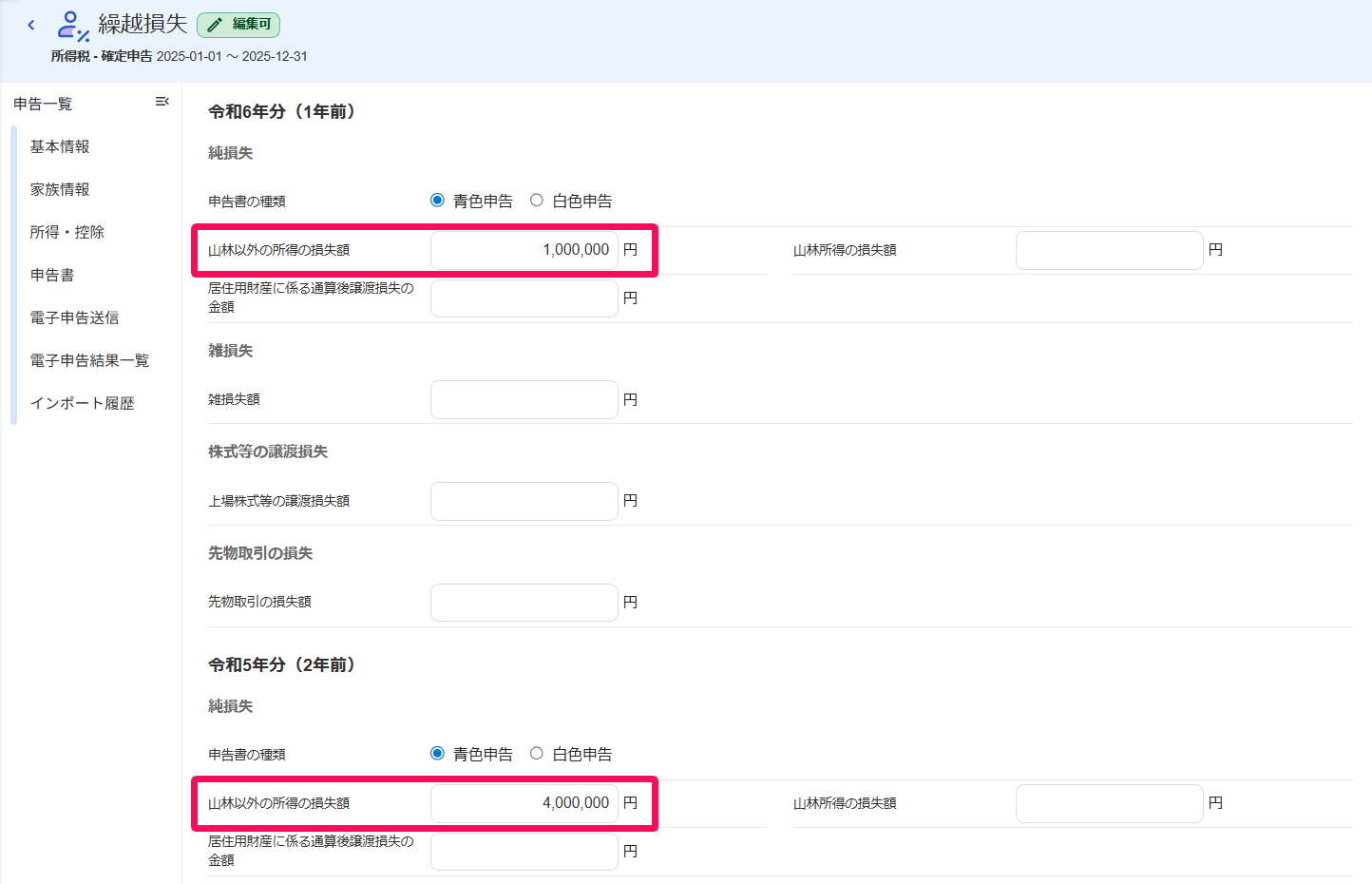Open 電子申告結果一覧 page
1372x884 pixels.
[x=90, y=360]
